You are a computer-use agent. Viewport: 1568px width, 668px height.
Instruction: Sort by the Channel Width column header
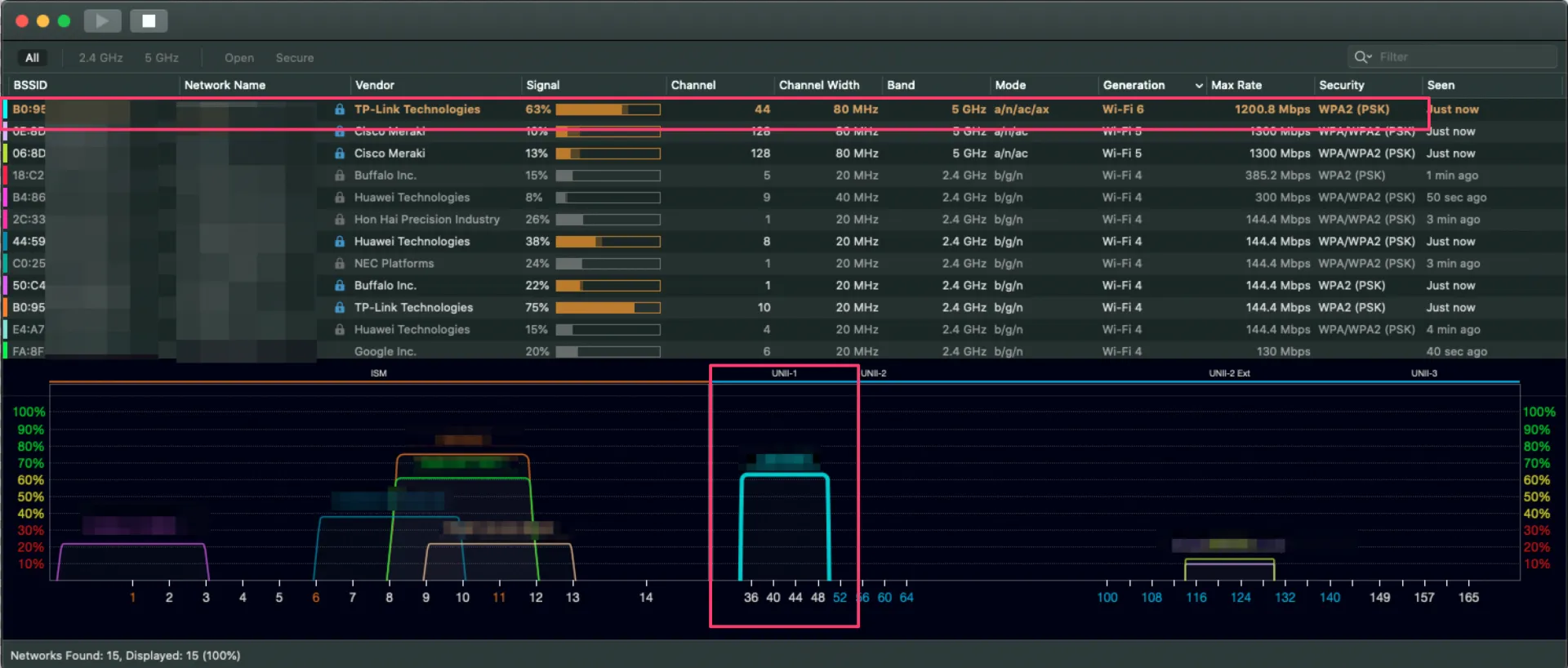819,85
